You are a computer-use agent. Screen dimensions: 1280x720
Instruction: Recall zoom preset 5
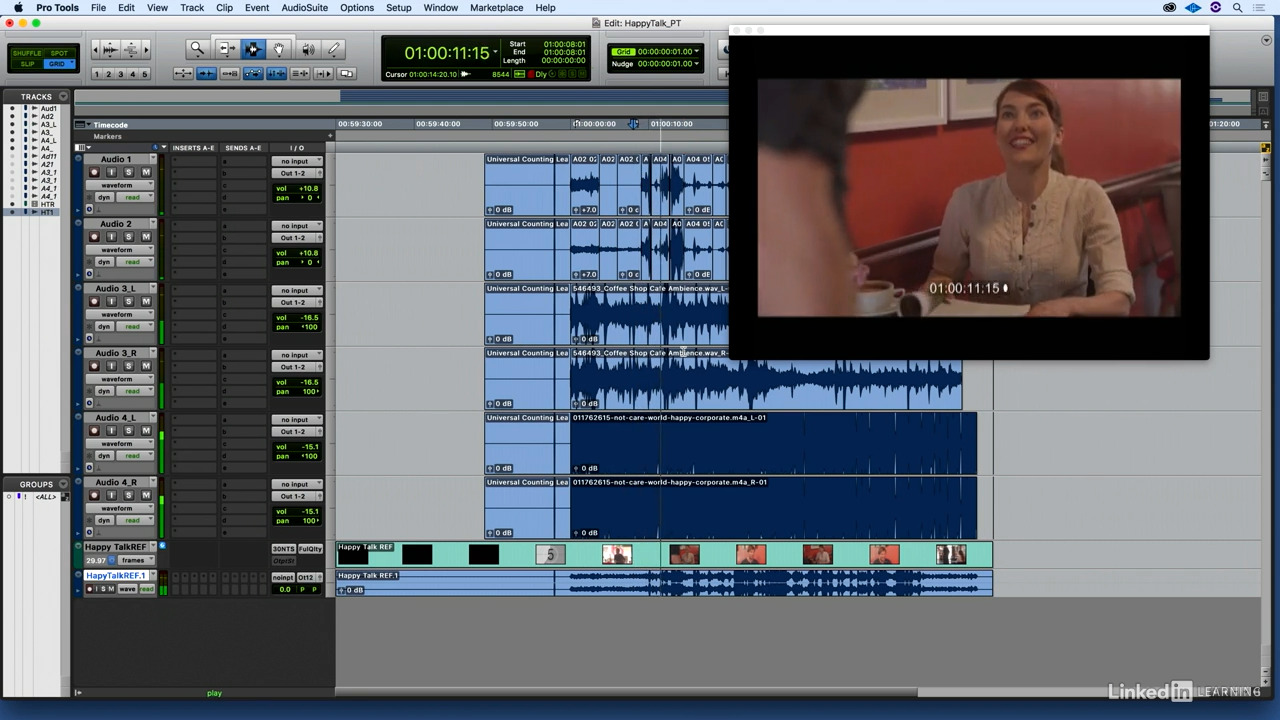(x=145, y=74)
